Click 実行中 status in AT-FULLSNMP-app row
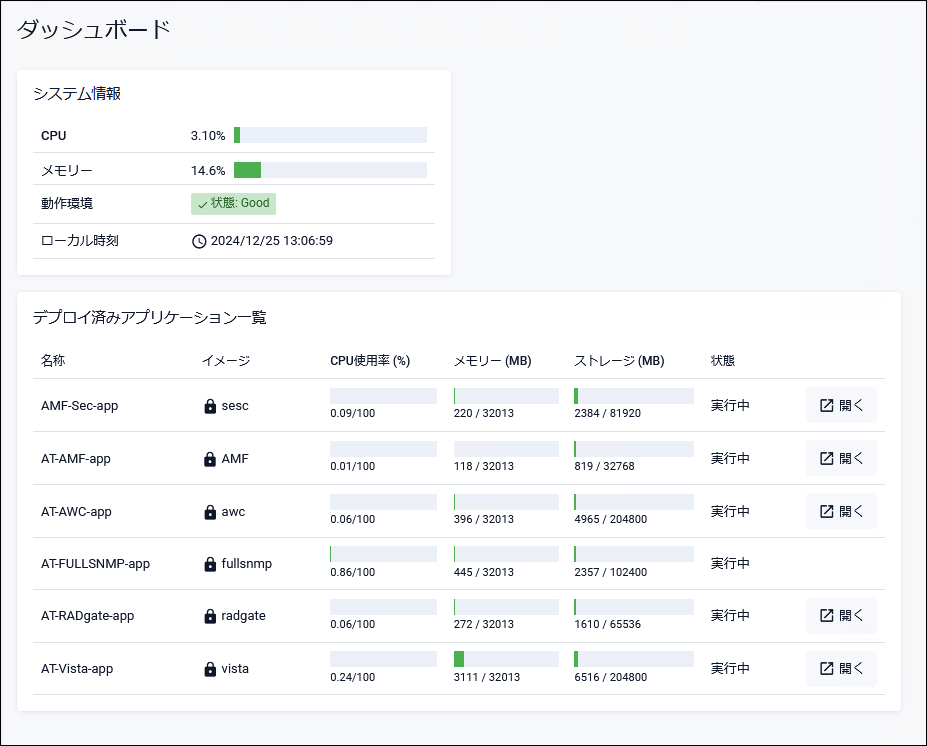Screen dimensions: 927x746 click(730, 563)
